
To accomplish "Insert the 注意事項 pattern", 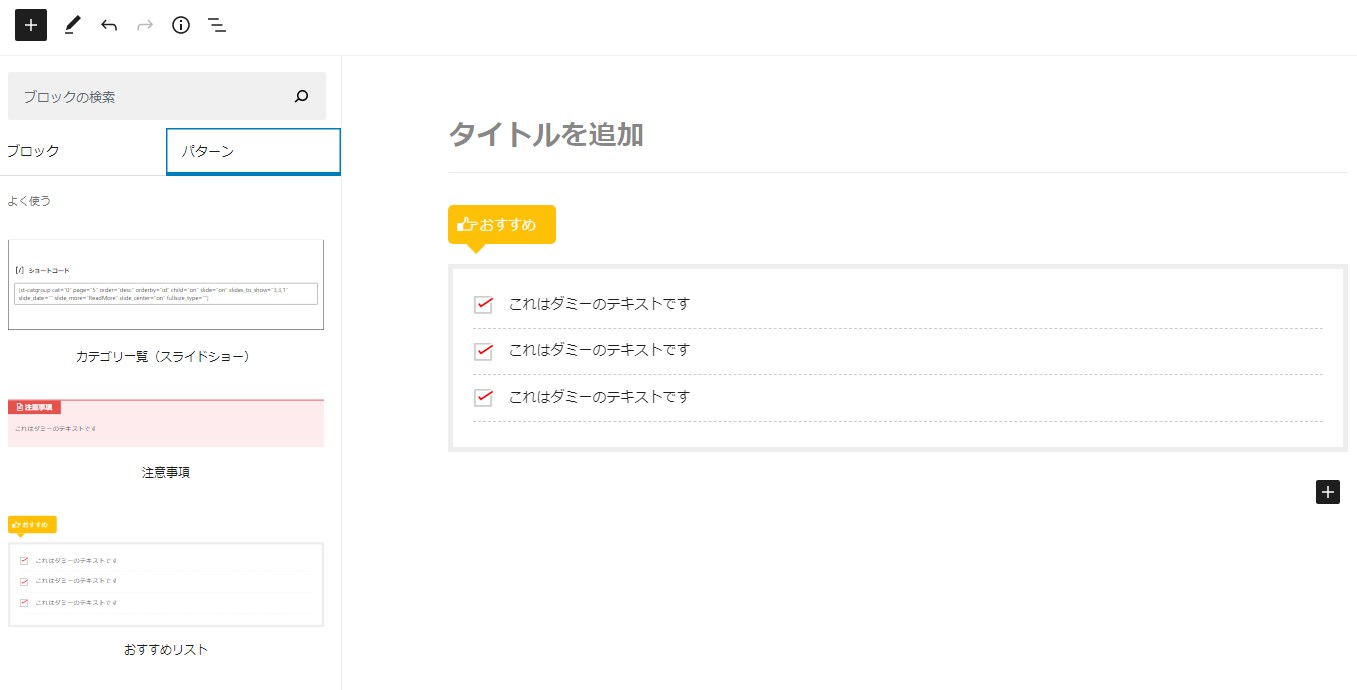I will click(166, 423).
